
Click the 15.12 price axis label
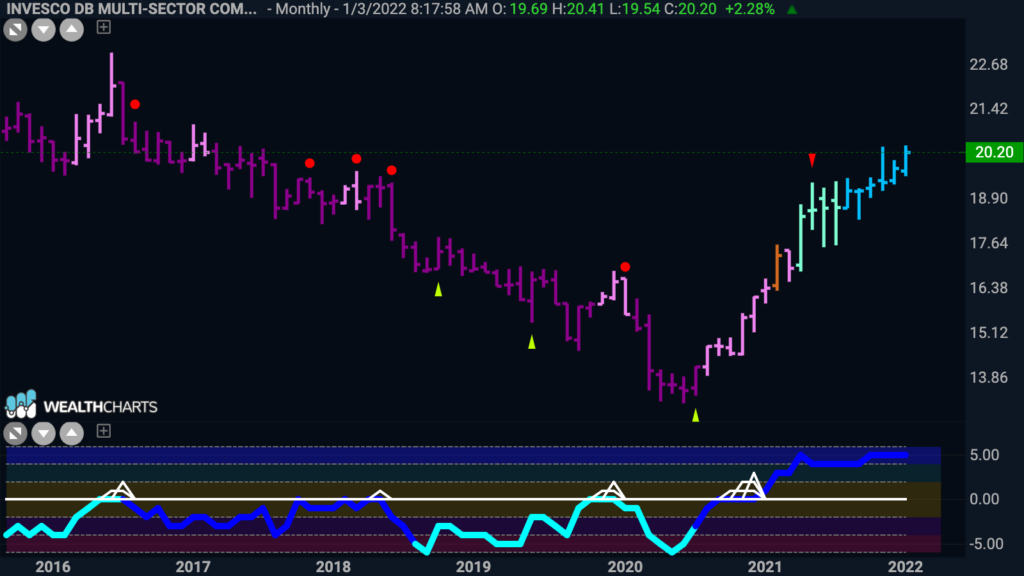[x=989, y=332]
